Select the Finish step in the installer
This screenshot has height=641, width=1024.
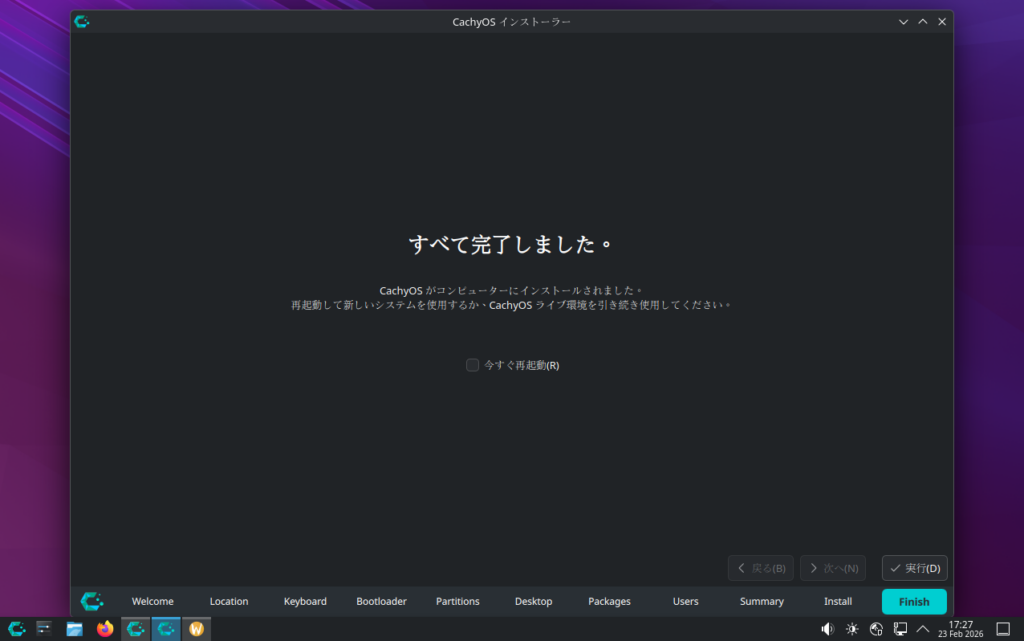pos(914,601)
